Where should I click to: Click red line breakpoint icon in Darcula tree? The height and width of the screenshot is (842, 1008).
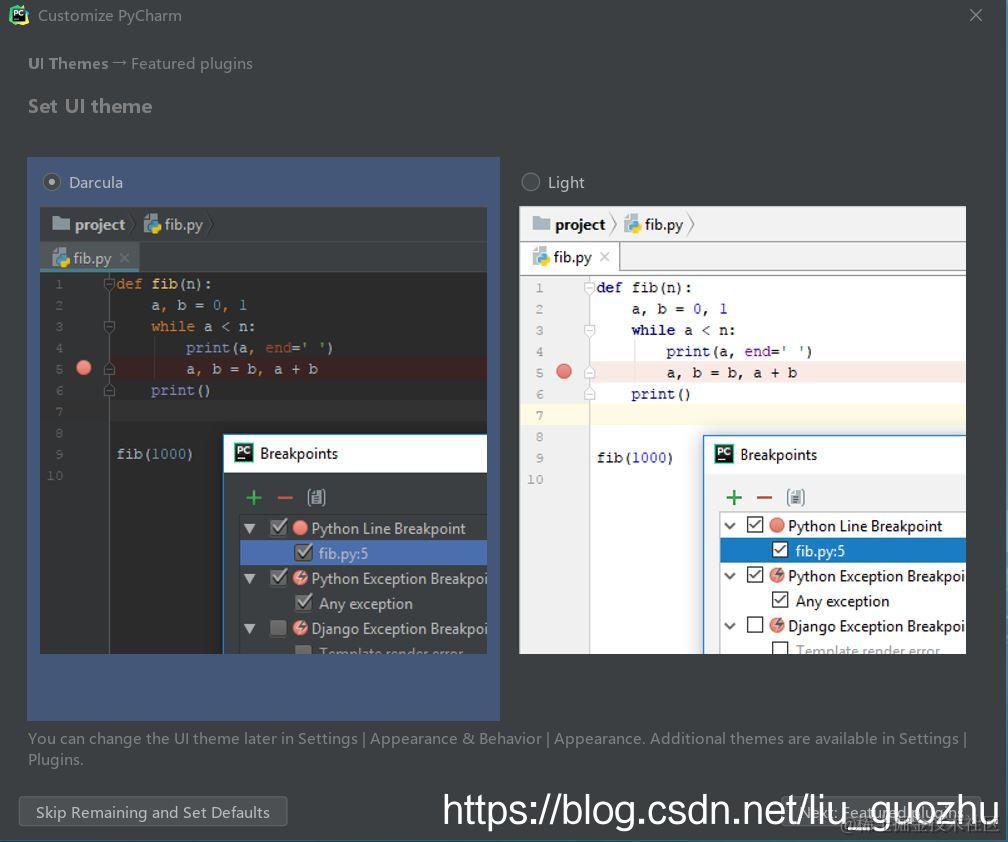(300, 528)
